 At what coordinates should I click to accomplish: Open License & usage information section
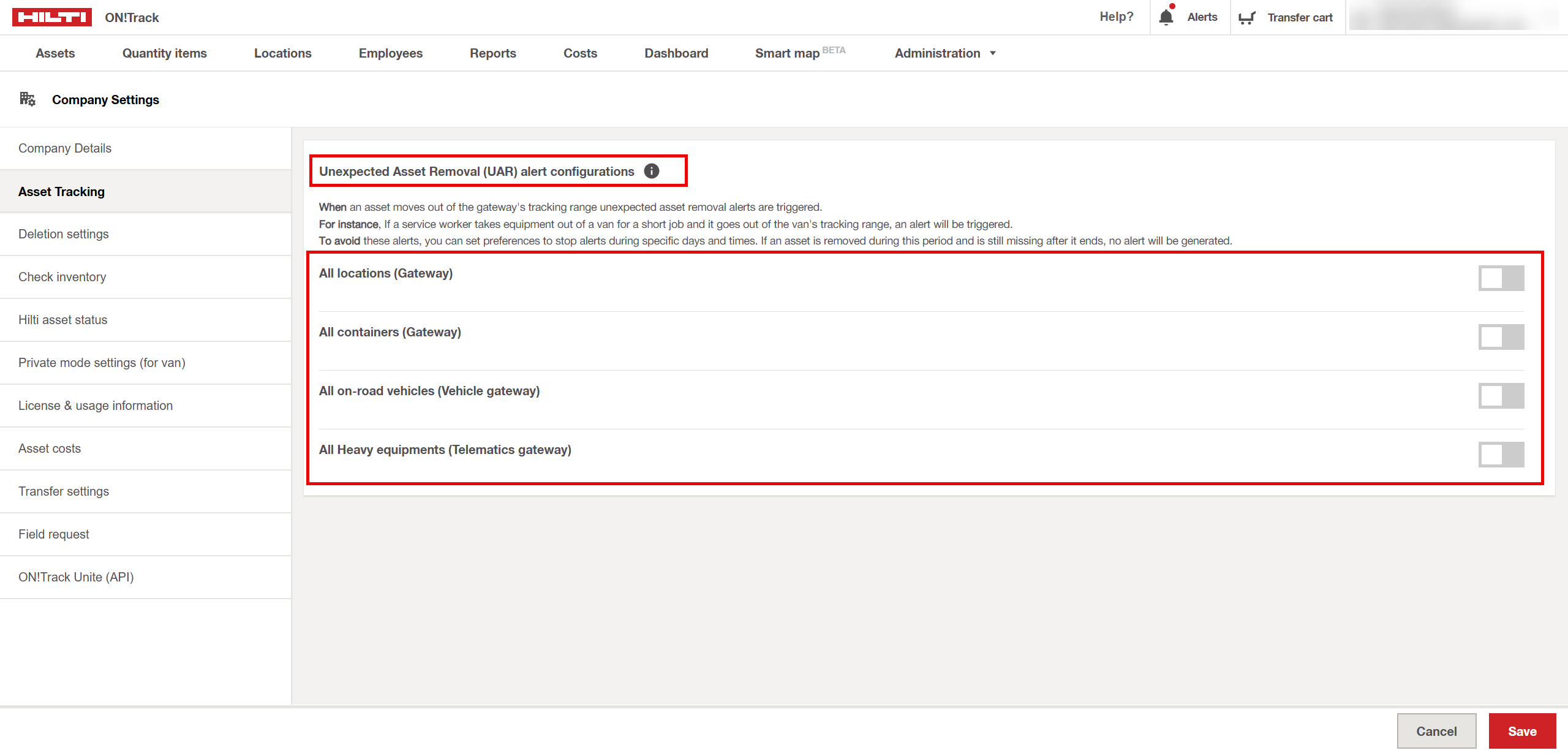point(96,406)
